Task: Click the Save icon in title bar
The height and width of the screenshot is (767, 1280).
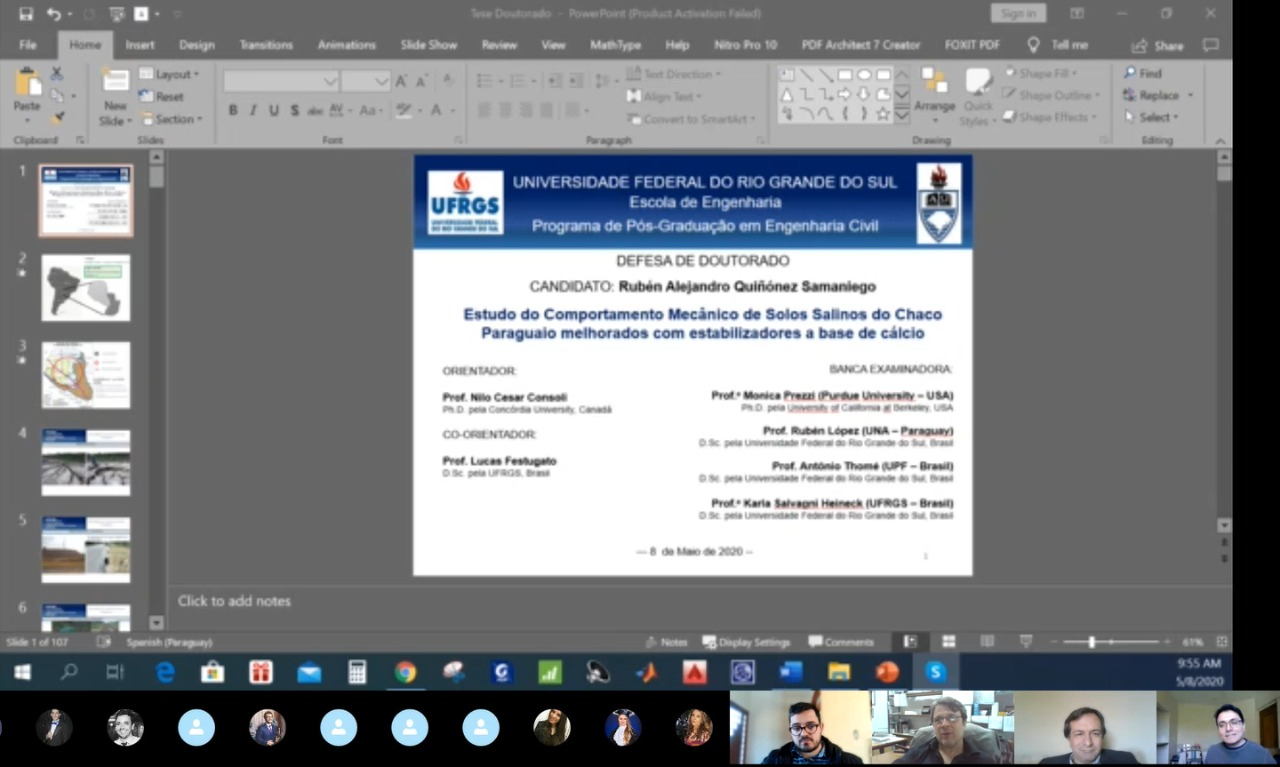Action: coord(26,14)
